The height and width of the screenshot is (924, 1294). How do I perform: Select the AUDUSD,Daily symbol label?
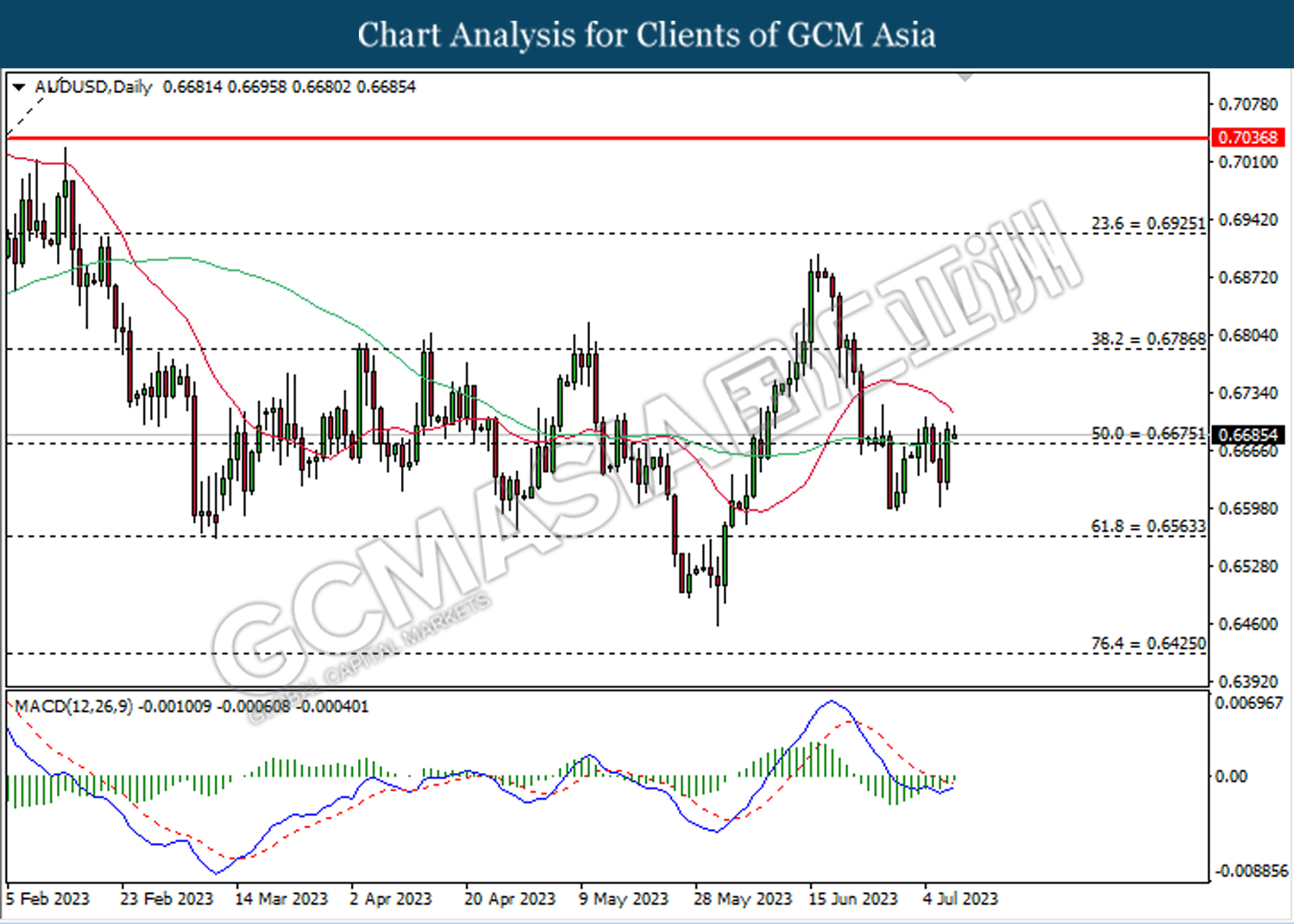[x=93, y=87]
